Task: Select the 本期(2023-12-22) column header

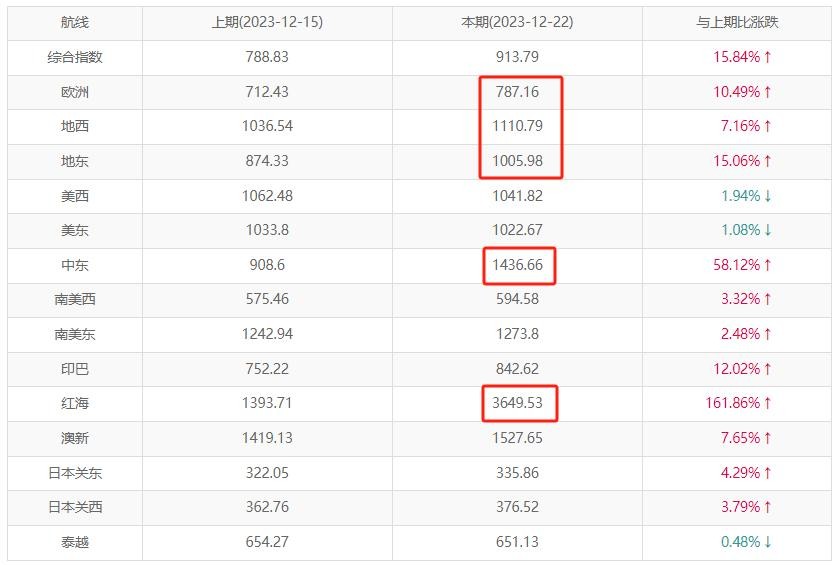Action: (x=517, y=22)
